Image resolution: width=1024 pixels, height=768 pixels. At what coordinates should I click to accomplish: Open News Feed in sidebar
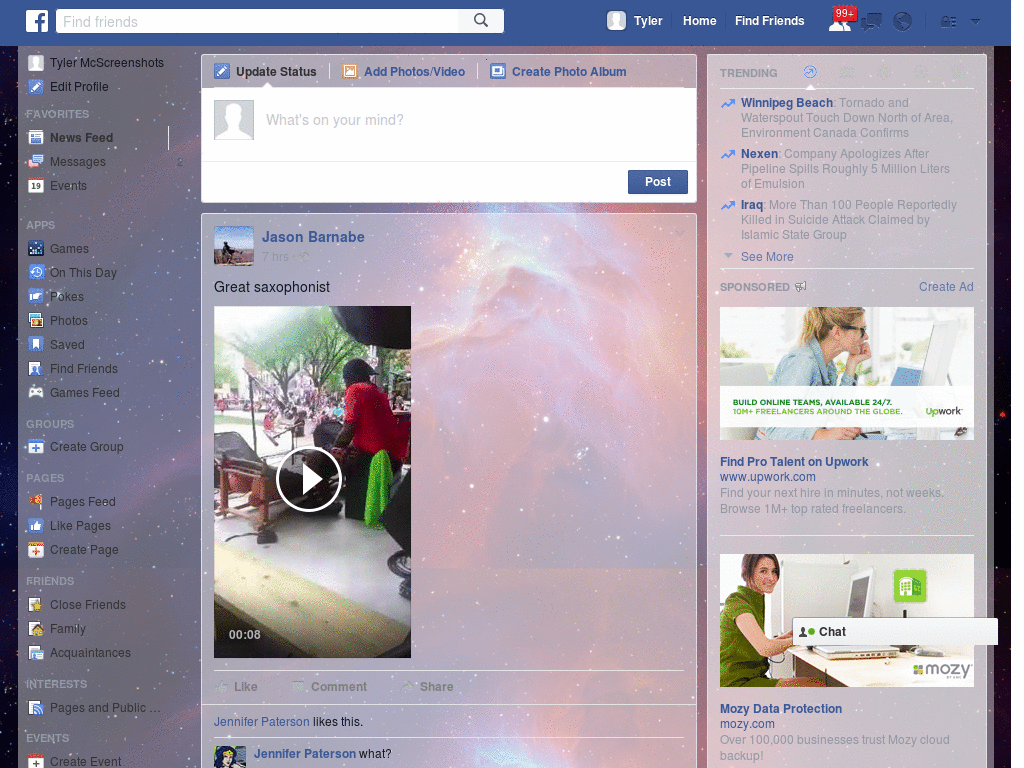[81, 138]
